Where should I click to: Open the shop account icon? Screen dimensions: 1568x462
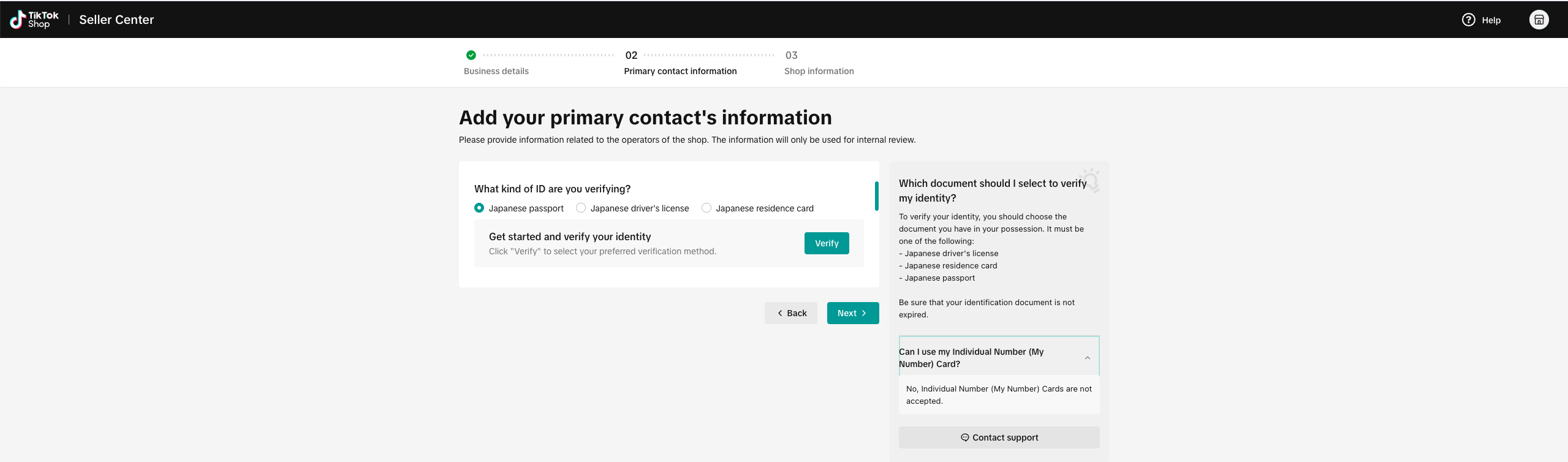(1539, 20)
